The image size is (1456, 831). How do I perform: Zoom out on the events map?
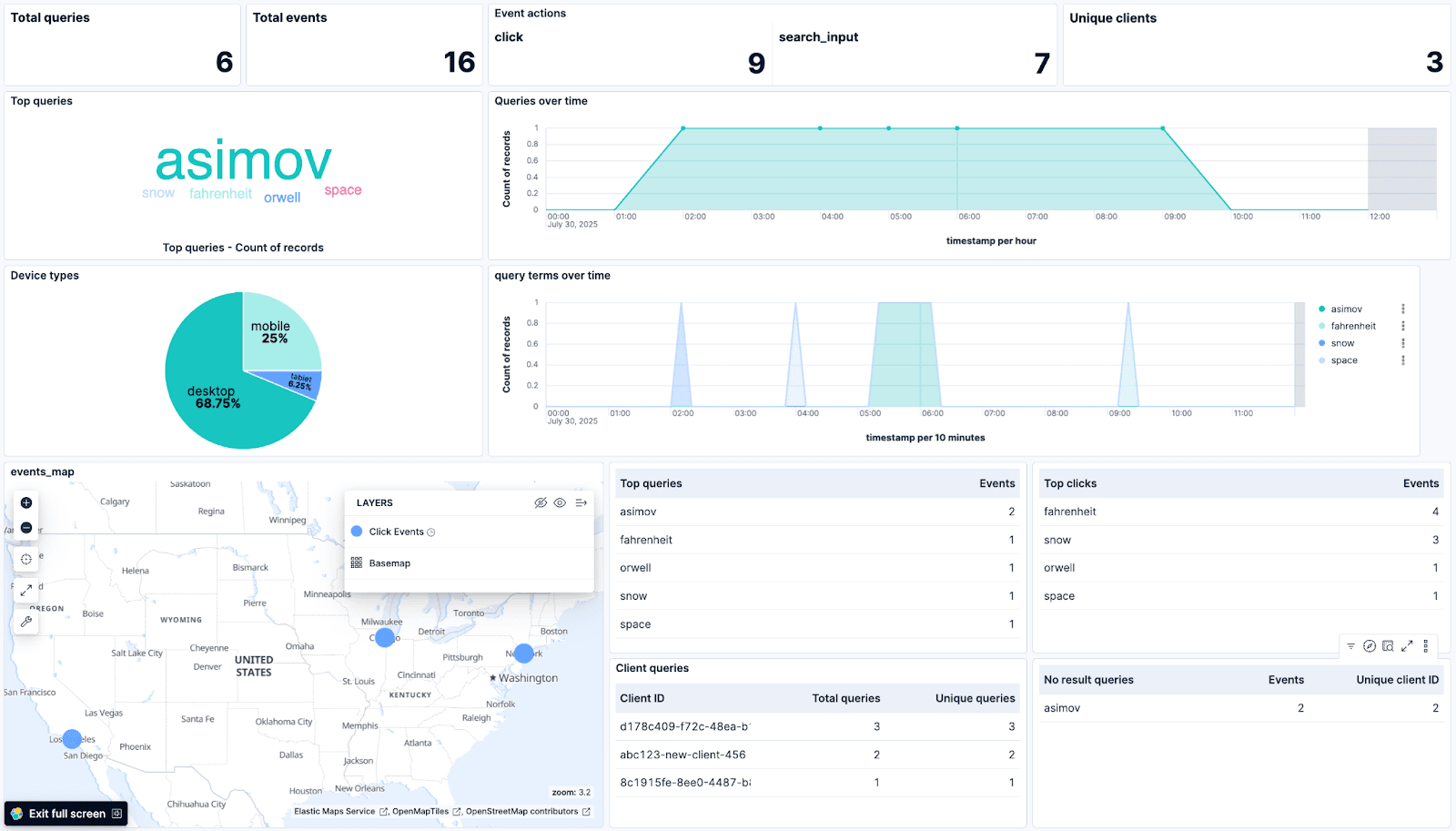tap(26, 528)
